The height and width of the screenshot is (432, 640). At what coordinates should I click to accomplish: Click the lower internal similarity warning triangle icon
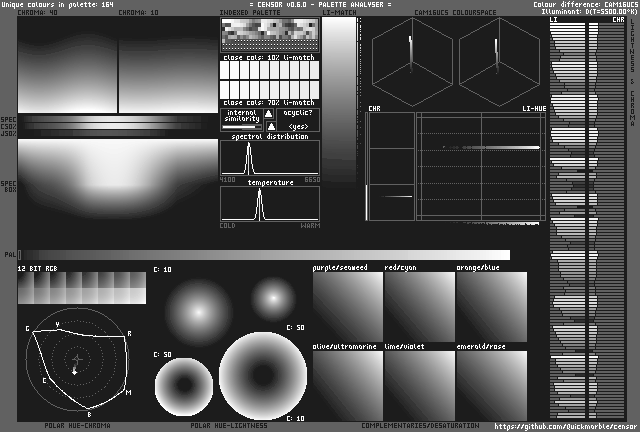click(x=269, y=127)
